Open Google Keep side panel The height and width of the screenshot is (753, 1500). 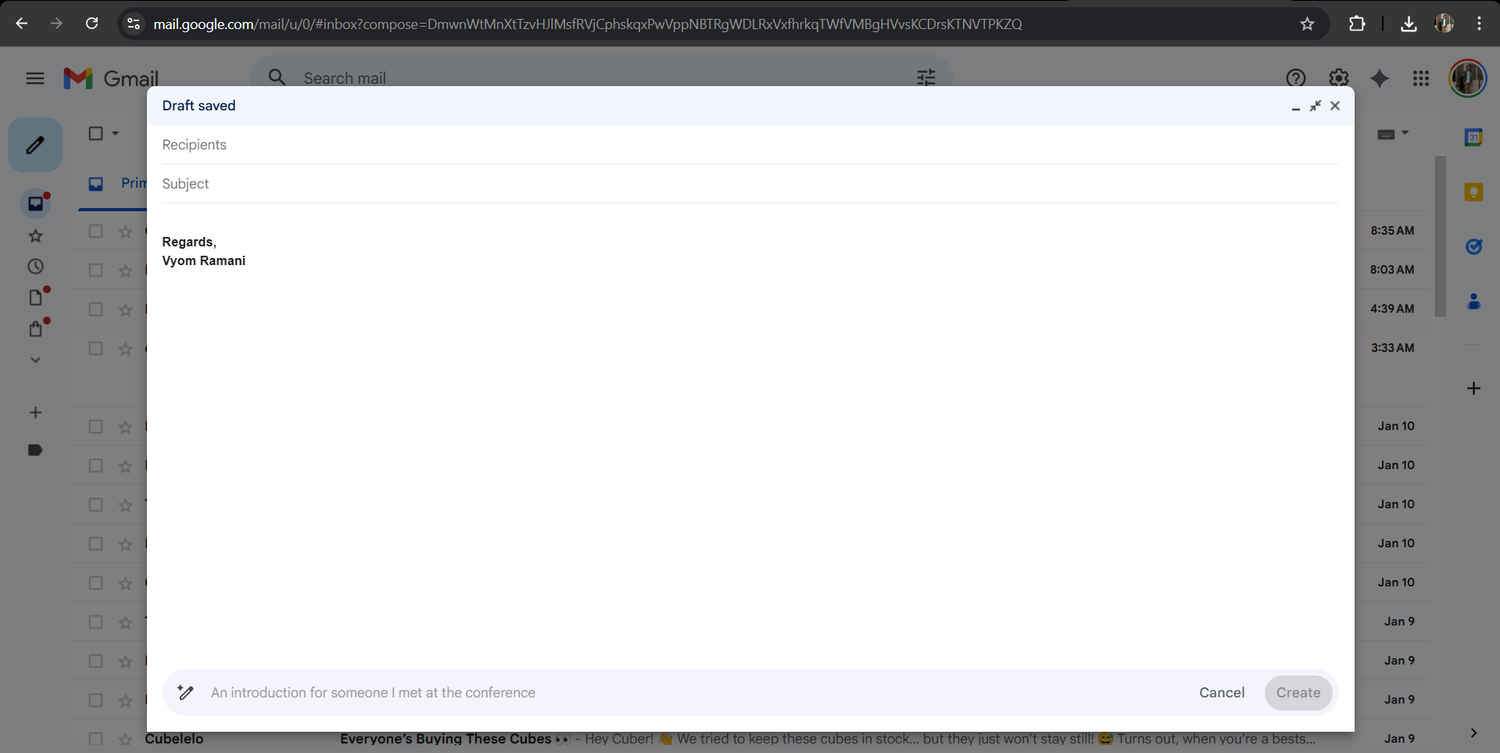click(1473, 192)
